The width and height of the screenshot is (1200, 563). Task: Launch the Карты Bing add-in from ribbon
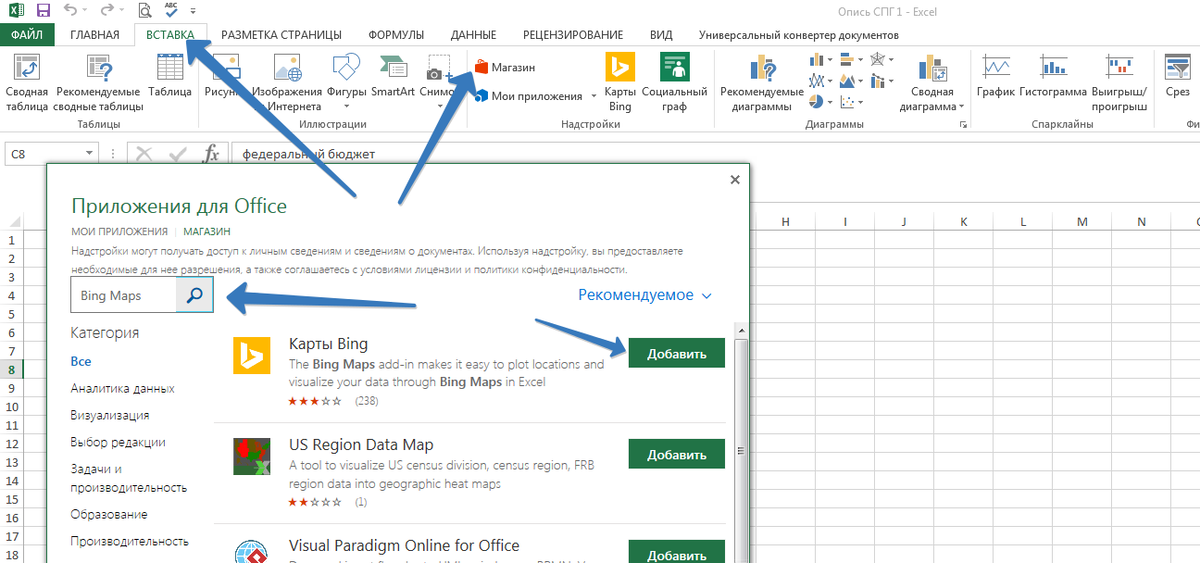coord(620,83)
